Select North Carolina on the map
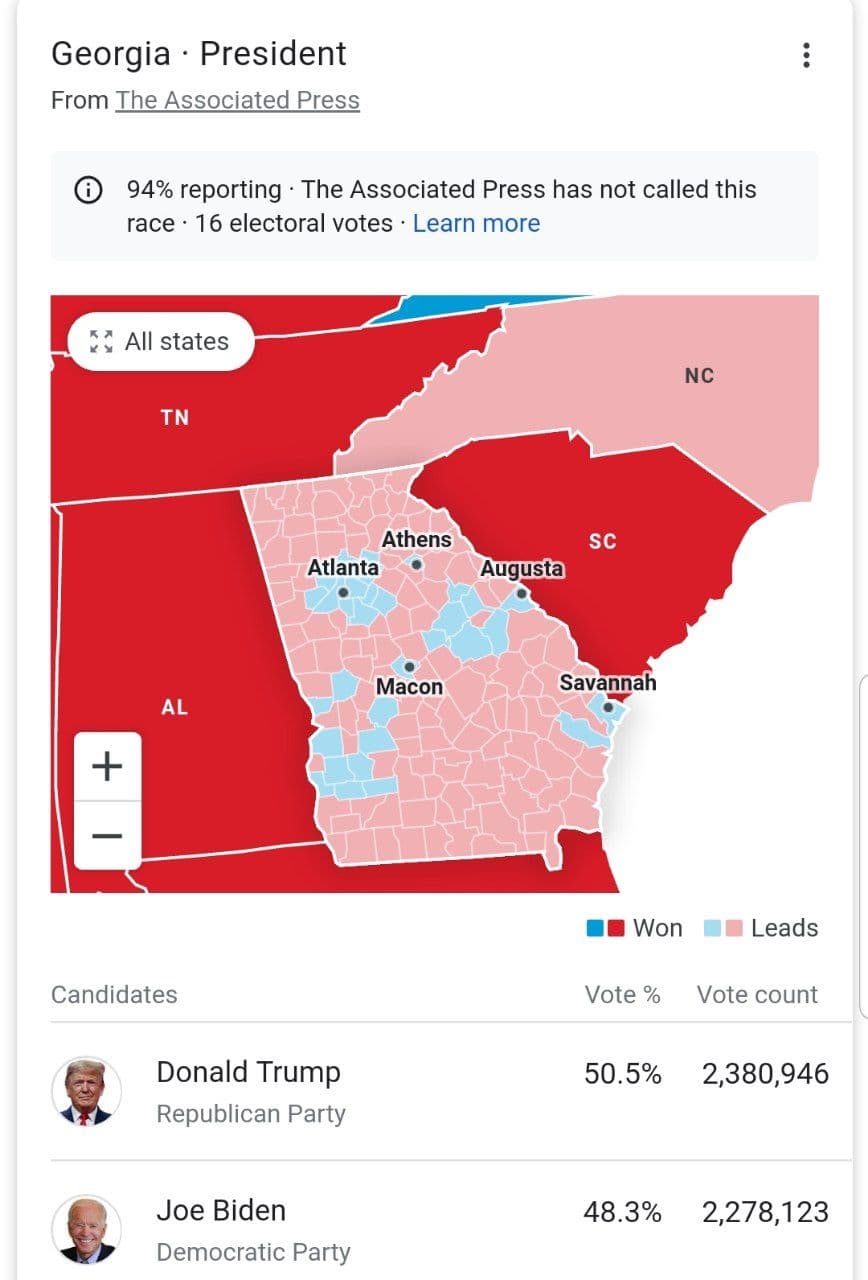This screenshot has height=1280, width=868. point(699,376)
